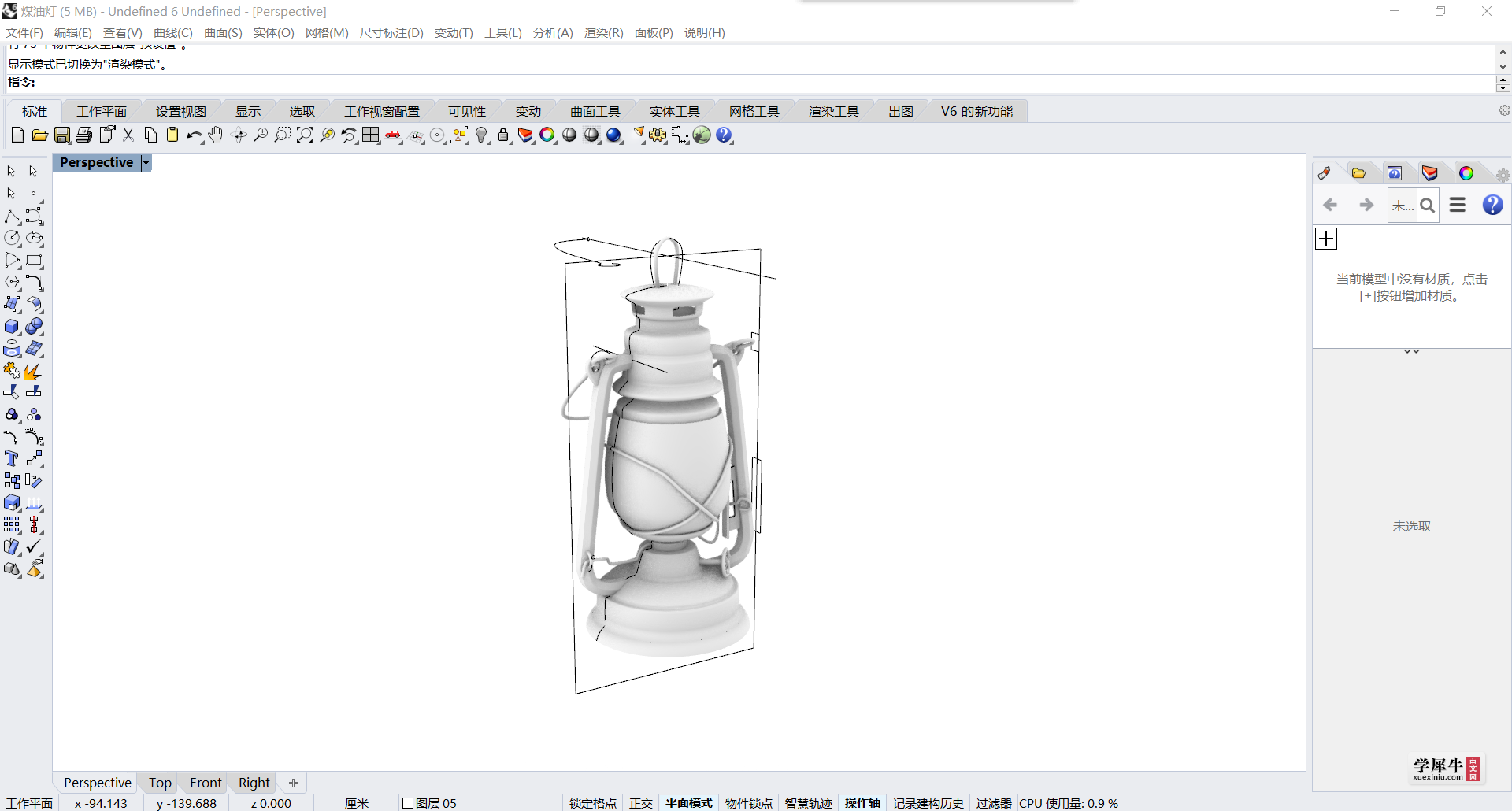
Task: Select the Text object tool
Action: click(13, 458)
